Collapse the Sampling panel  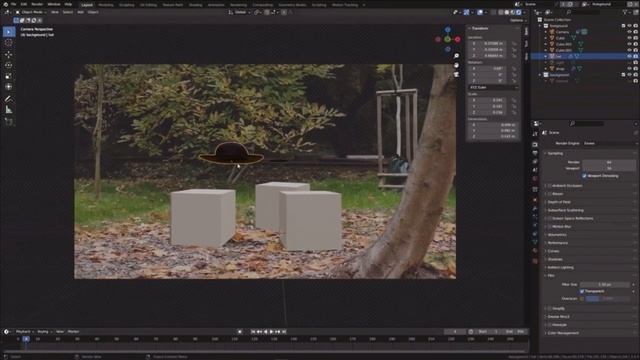tap(555, 153)
